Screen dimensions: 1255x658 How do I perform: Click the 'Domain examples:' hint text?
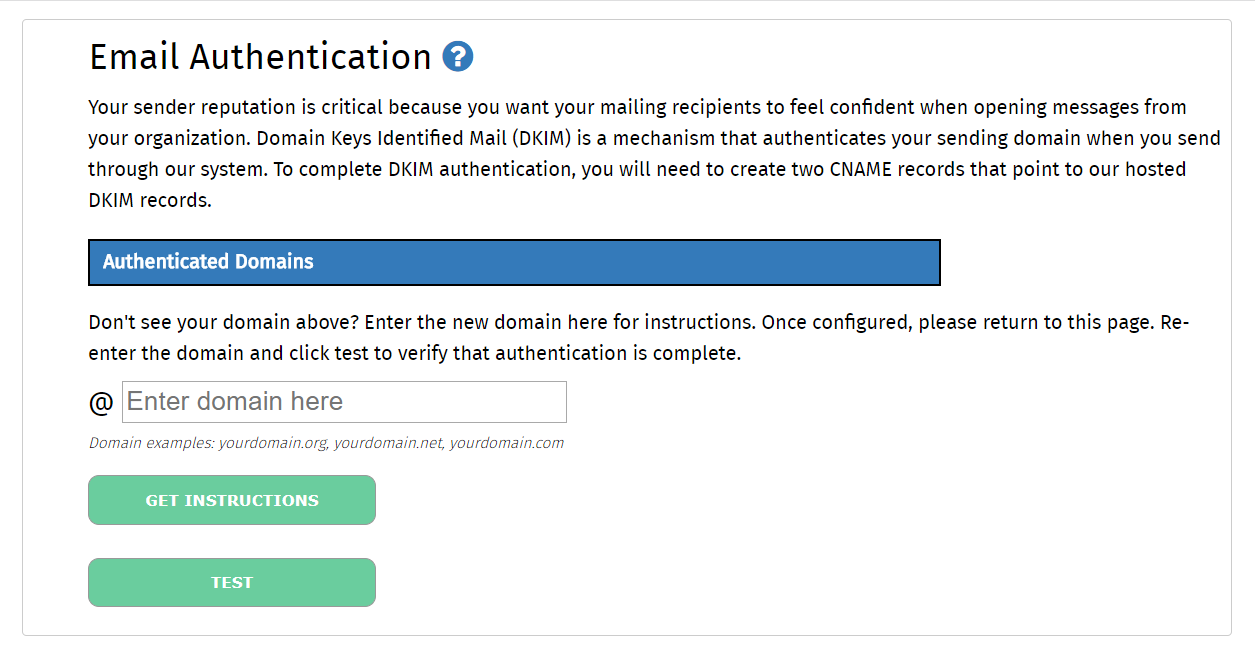(x=151, y=443)
